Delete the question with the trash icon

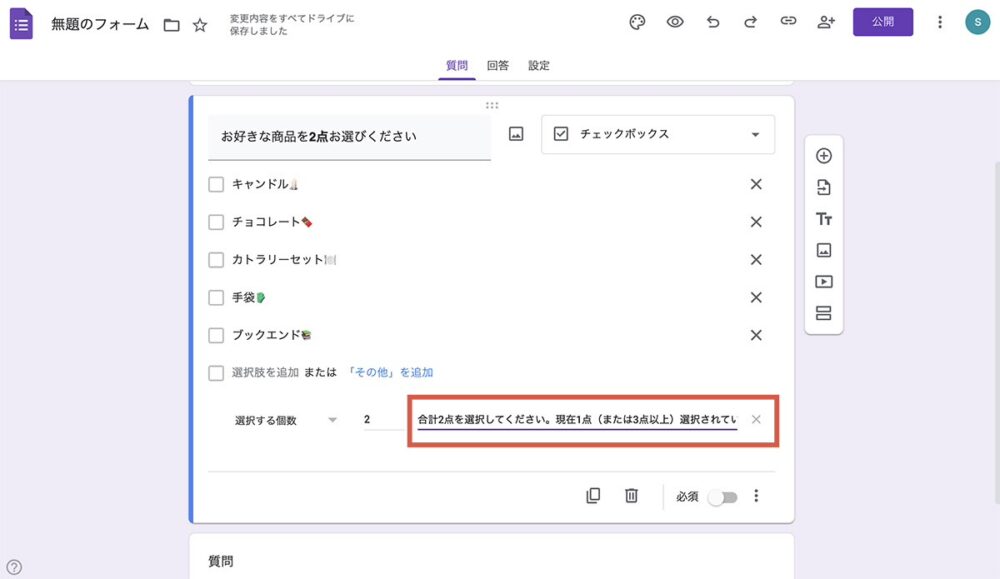coord(631,495)
